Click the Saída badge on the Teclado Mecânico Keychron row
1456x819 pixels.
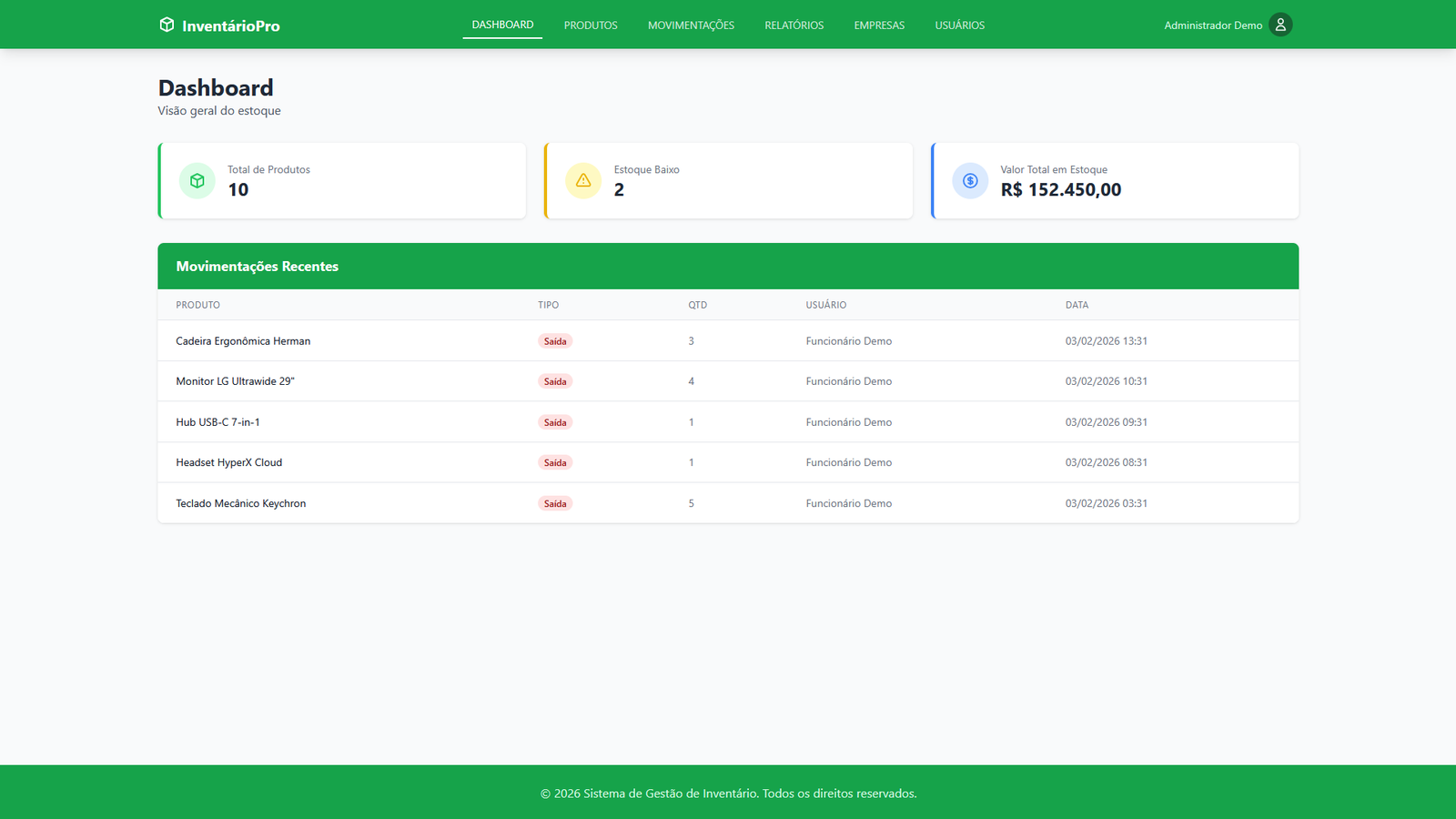[555, 502]
